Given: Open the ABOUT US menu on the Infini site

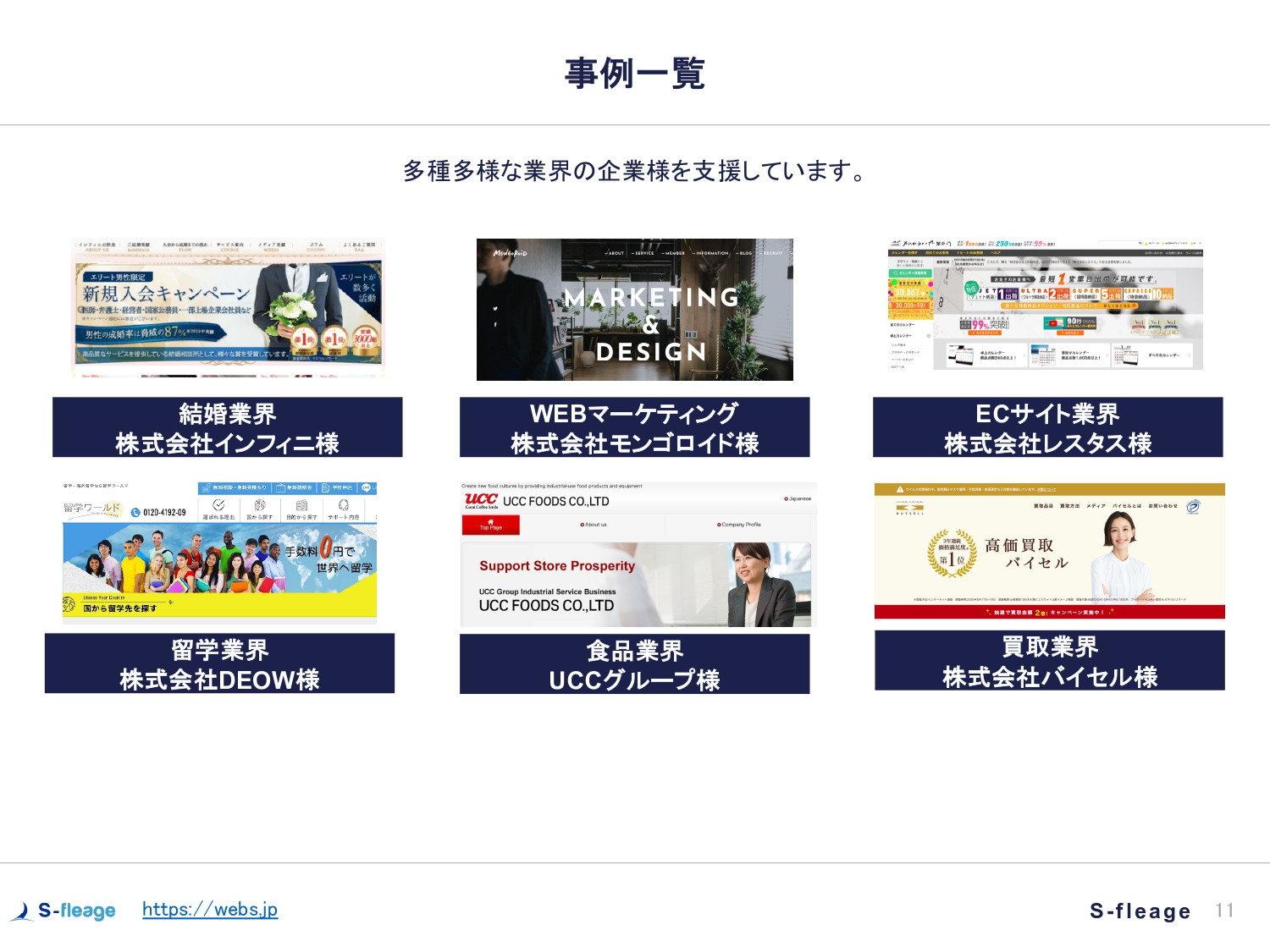Looking at the screenshot, I should tap(97, 246).
